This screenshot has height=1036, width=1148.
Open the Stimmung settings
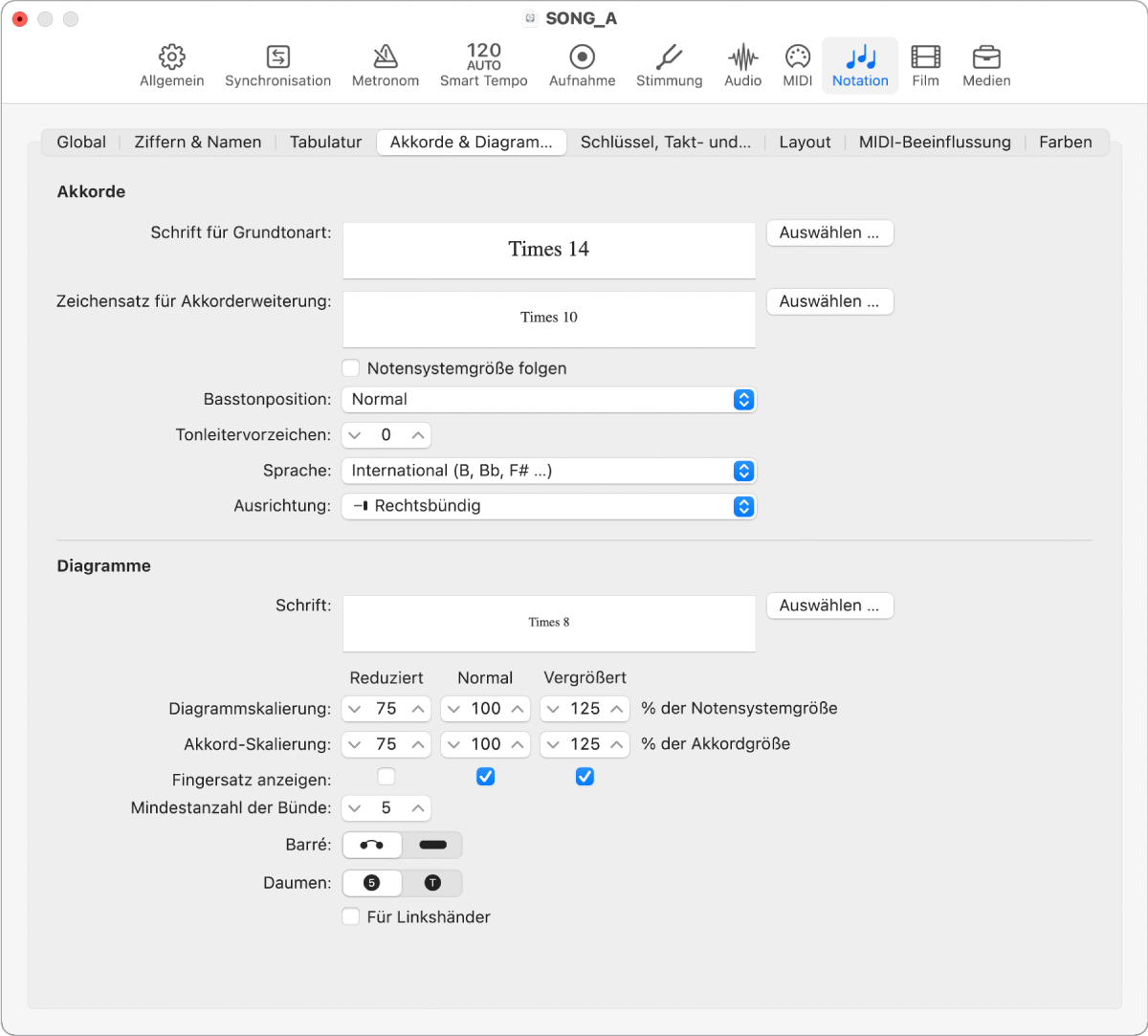(669, 64)
